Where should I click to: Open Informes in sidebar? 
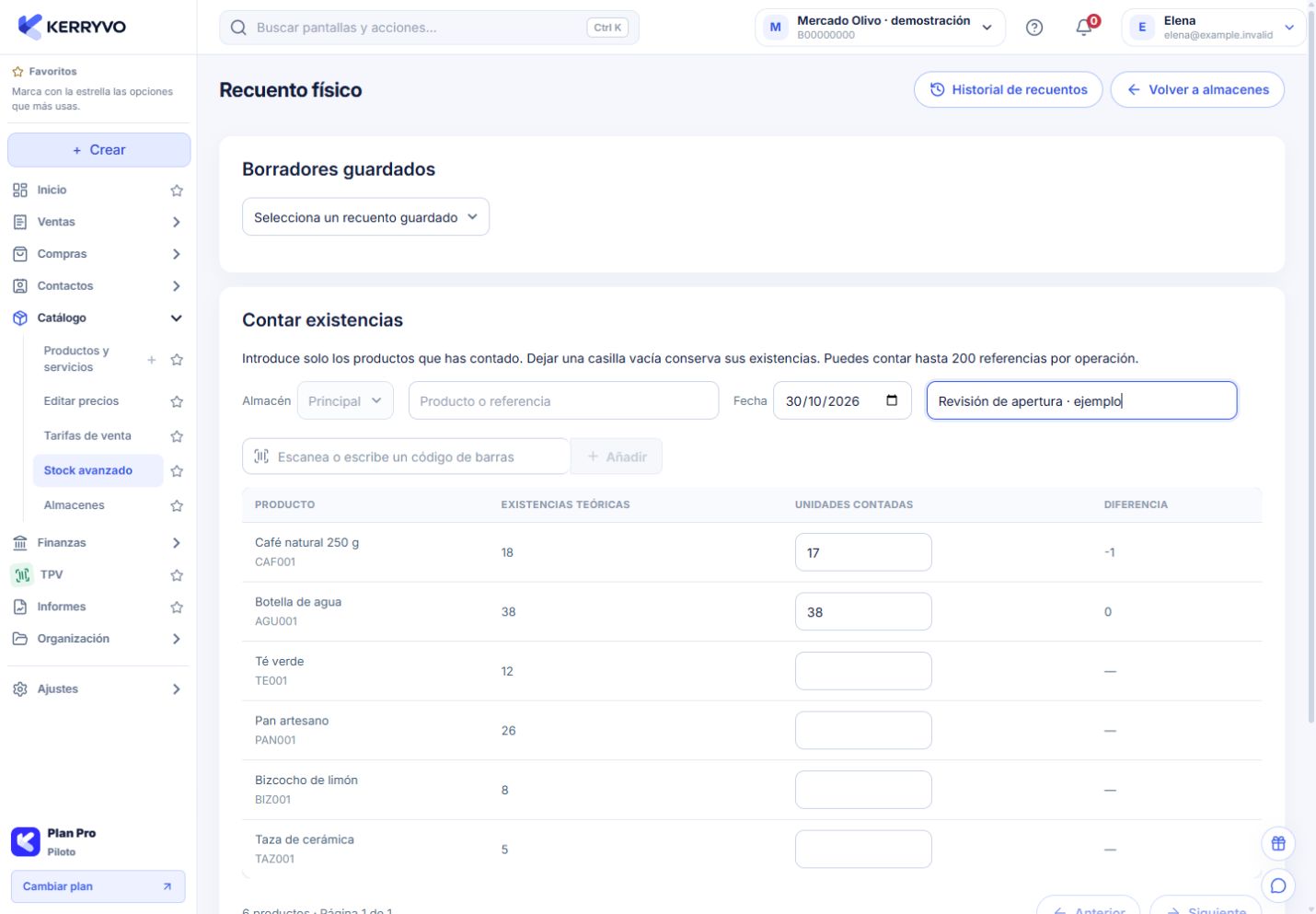click(61, 607)
